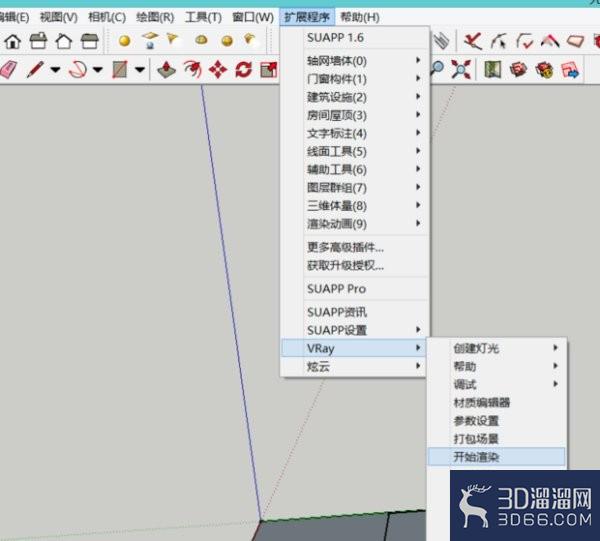
Task: Click the line with cursor arrow icon
Action: (499, 41)
